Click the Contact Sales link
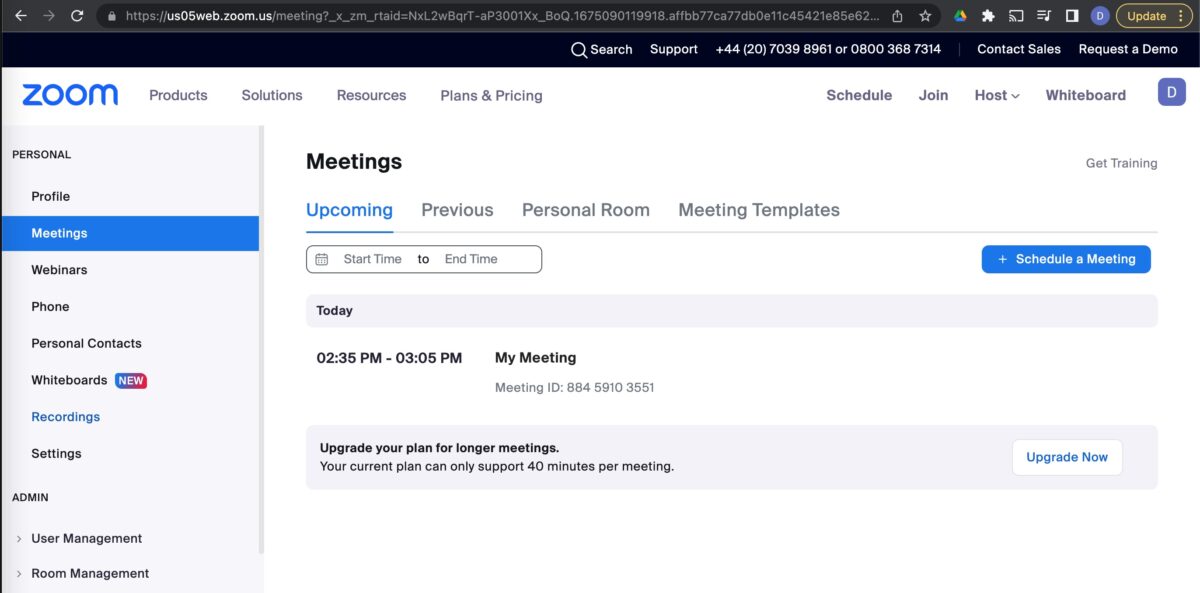Image resolution: width=1200 pixels, height=593 pixels. 1019,49
